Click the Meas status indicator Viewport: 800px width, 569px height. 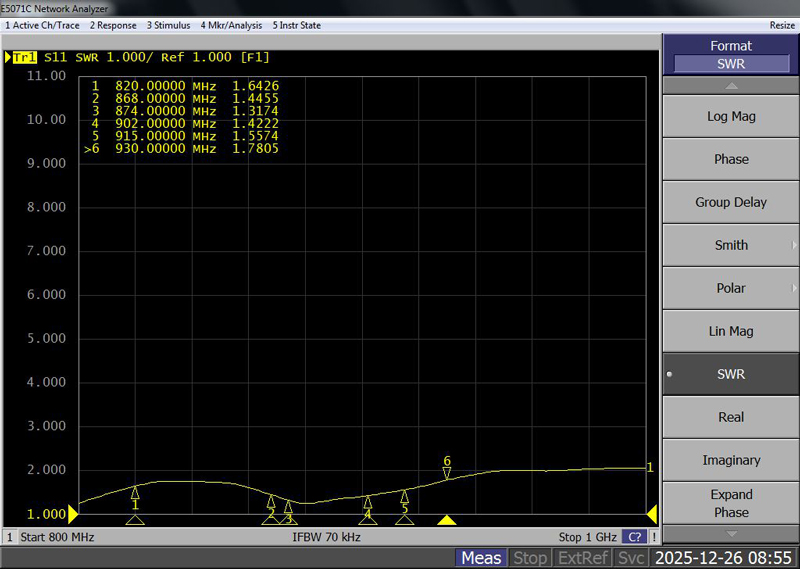click(x=481, y=558)
